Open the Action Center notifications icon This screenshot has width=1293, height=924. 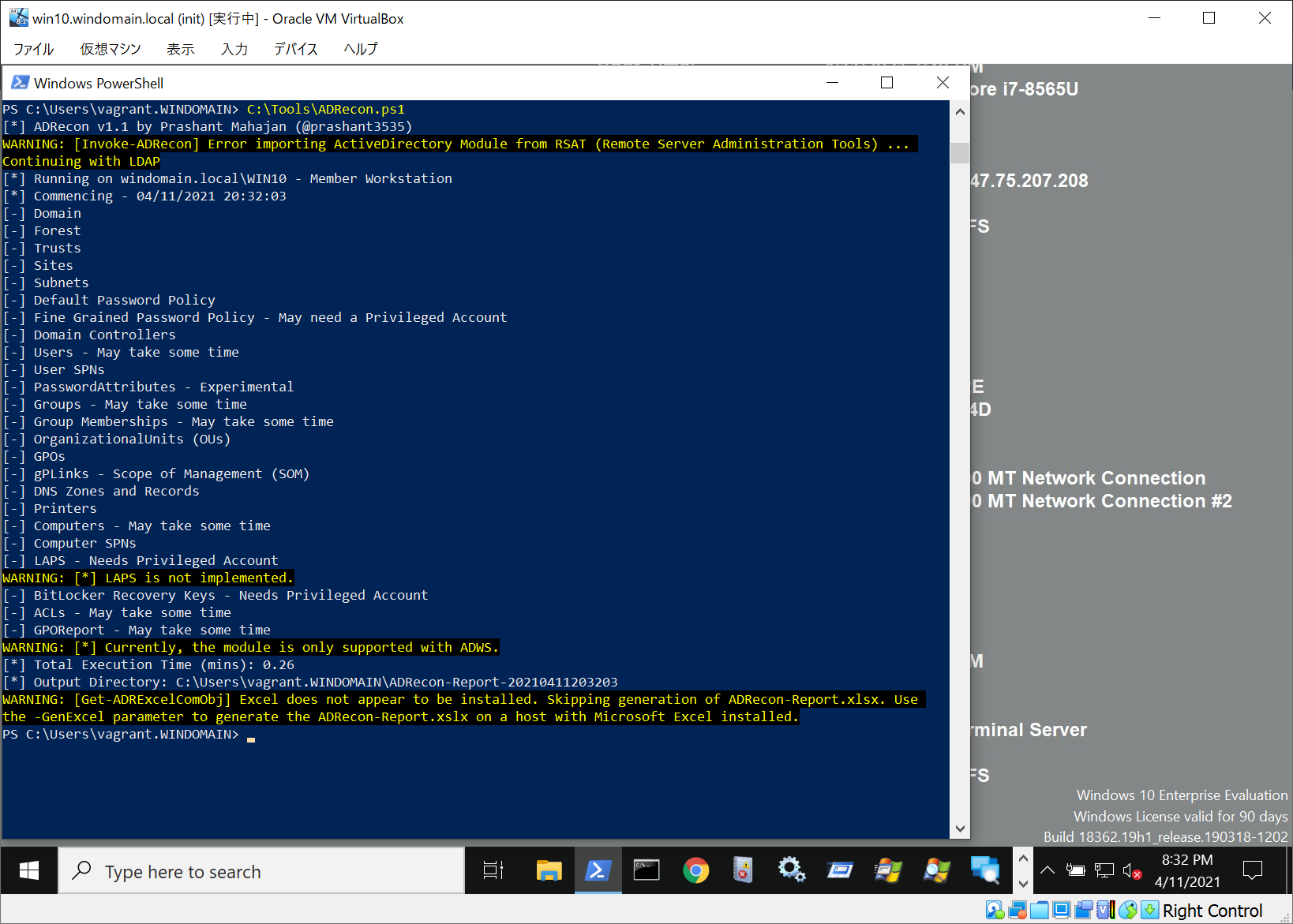point(1252,870)
